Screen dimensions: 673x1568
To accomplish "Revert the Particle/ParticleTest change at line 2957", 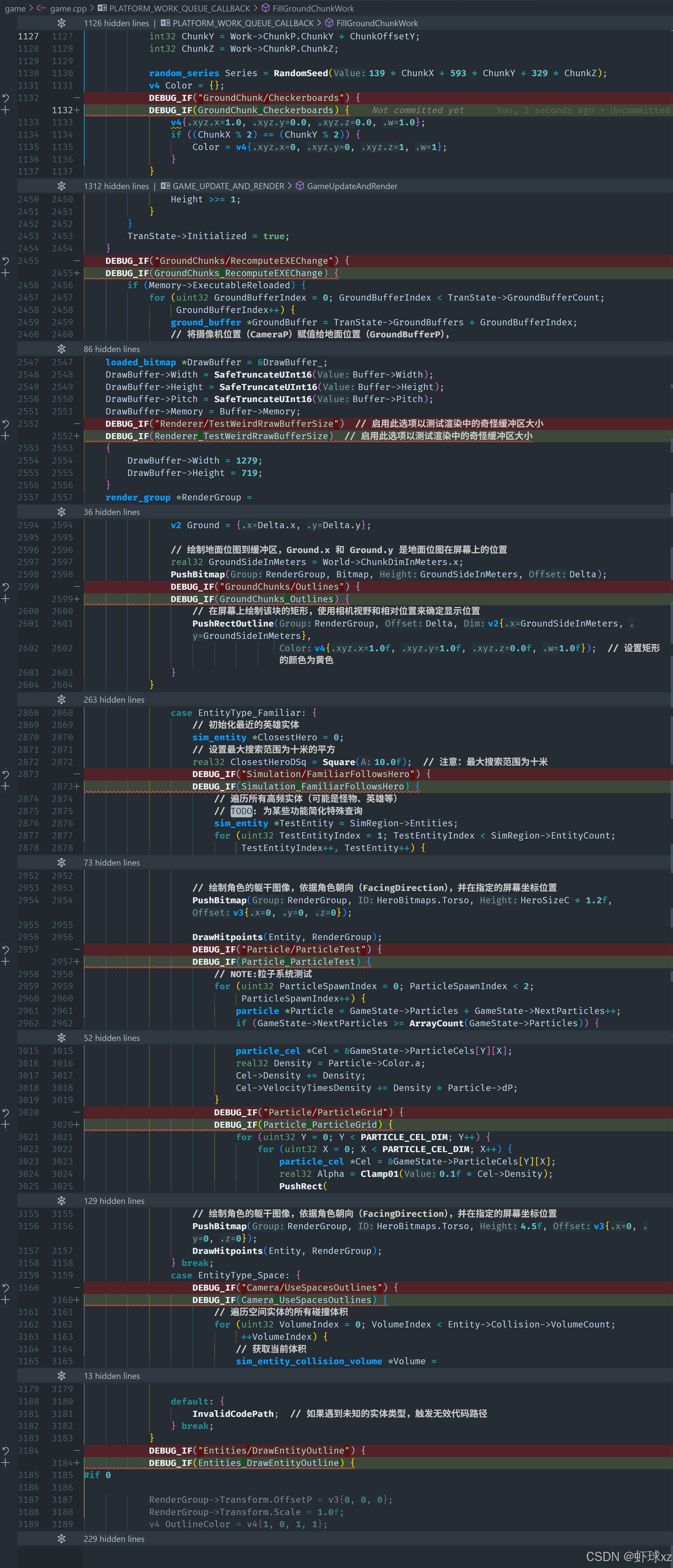I will pos(5,950).
